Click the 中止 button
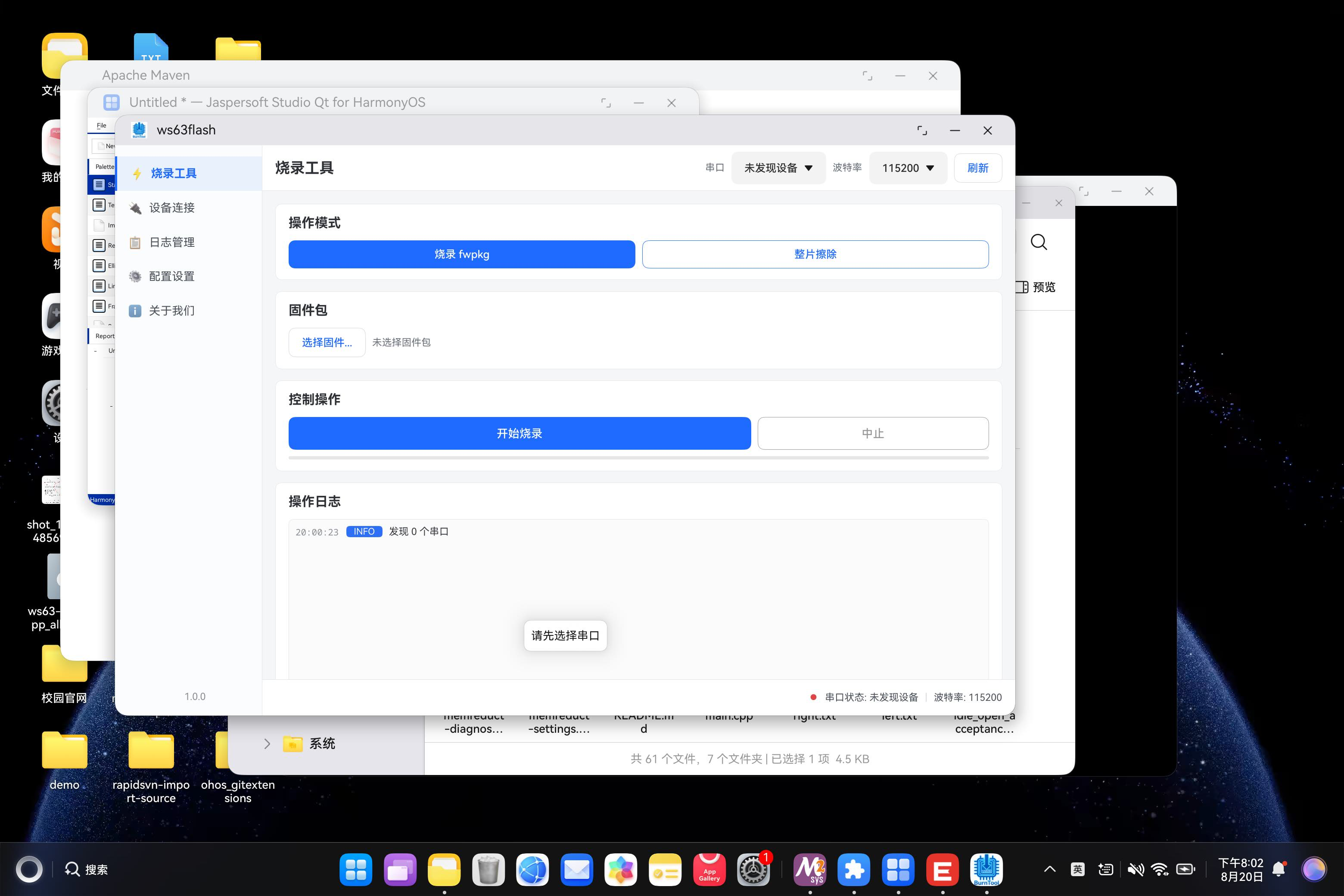This screenshot has width=1344, height=896. pos(873,433)
